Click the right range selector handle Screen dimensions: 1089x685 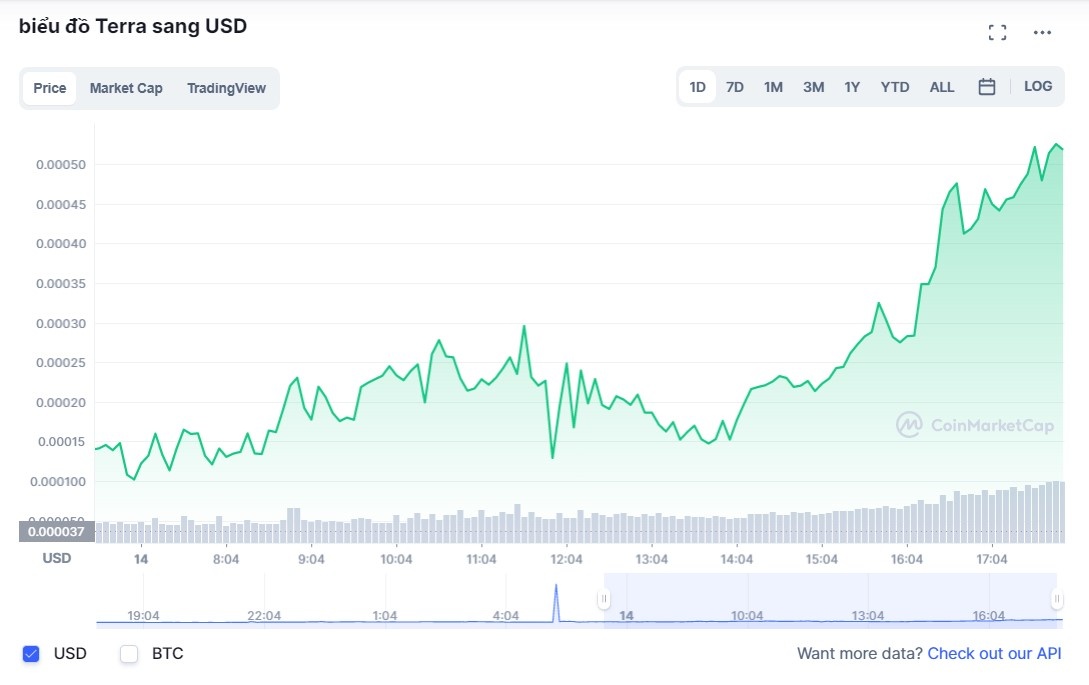1057,599
